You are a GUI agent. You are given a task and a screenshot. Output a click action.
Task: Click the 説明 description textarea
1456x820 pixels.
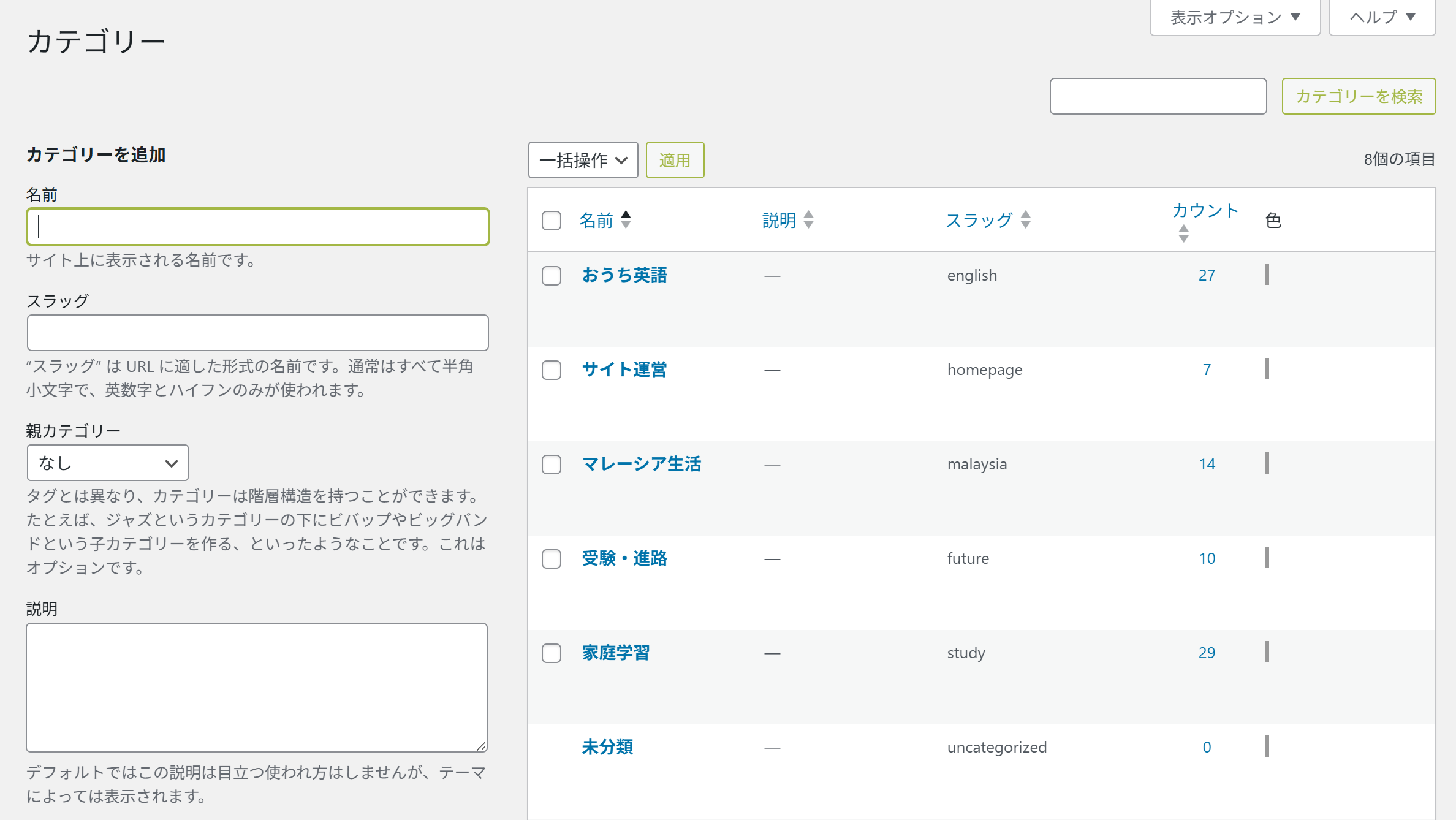point(257,687)
